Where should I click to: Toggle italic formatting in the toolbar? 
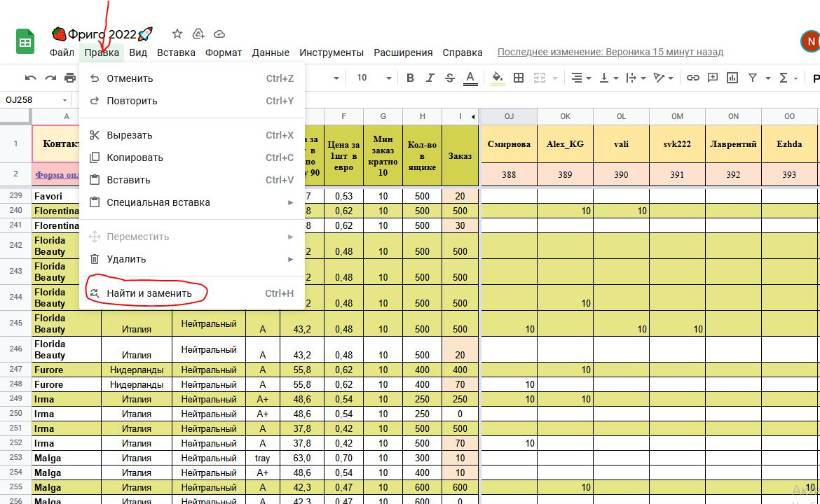coord(430,78)
